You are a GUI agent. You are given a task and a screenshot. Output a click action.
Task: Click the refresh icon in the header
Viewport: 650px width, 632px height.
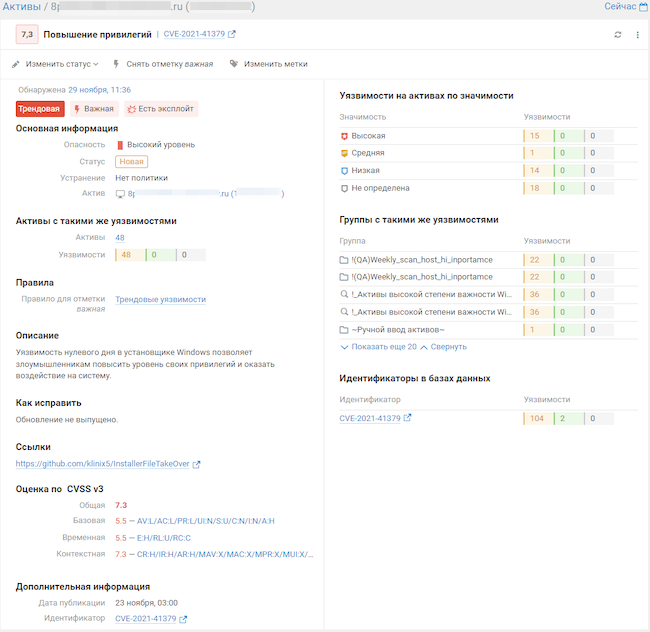click(x=617, y=35)
